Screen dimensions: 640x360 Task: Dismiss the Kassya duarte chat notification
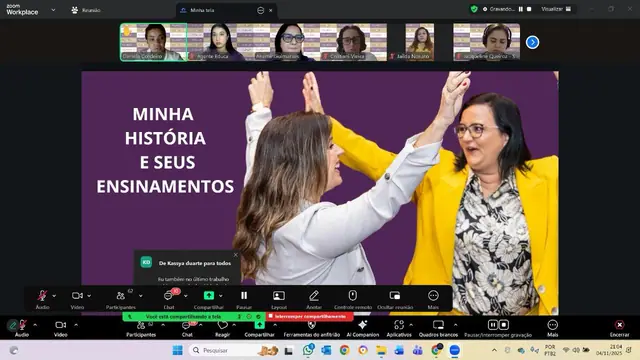pyautogui.click(x=236, y=255)
